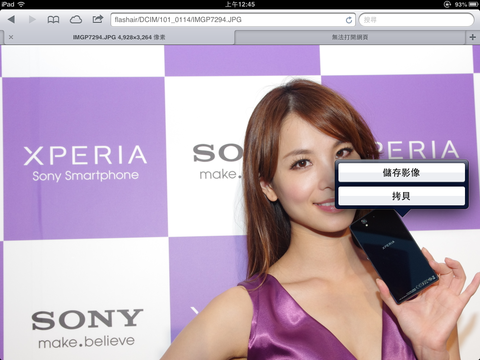The image size is (480, 360).
Task: Close the IMGP7294.JPG tab
Action: pyautogui.click(x=11, y=37)
